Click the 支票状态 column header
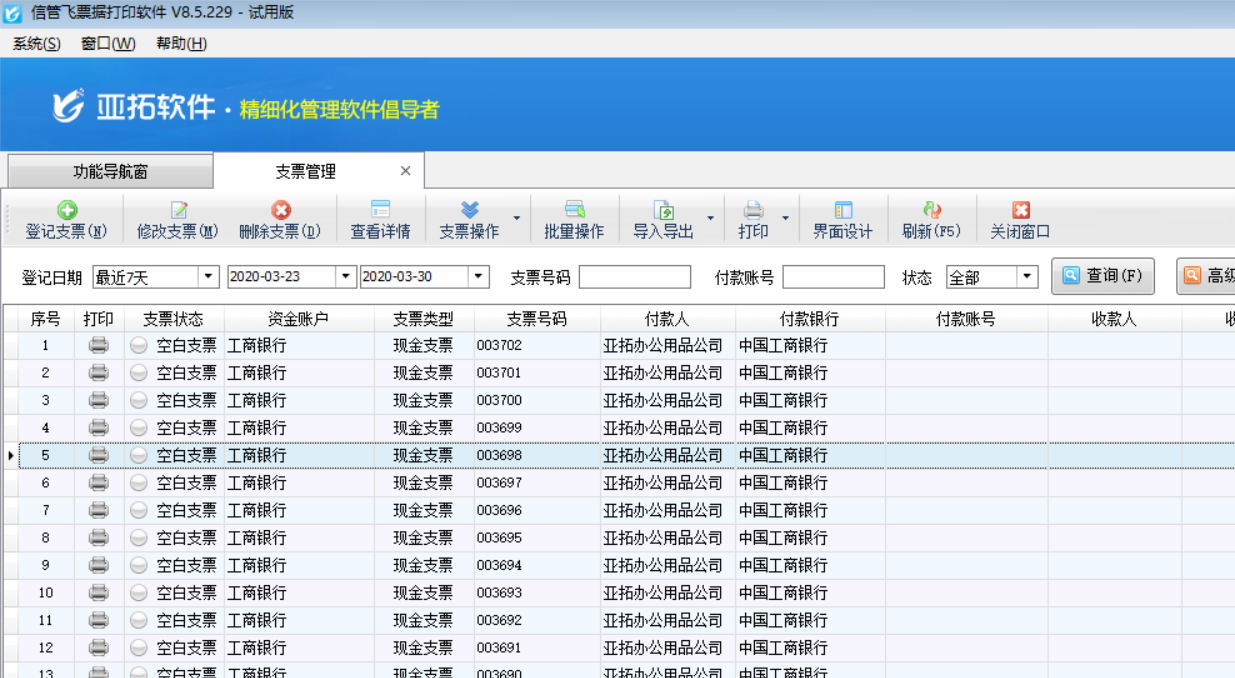Screen dimensions: 1235x678 [x=174, y=319]
